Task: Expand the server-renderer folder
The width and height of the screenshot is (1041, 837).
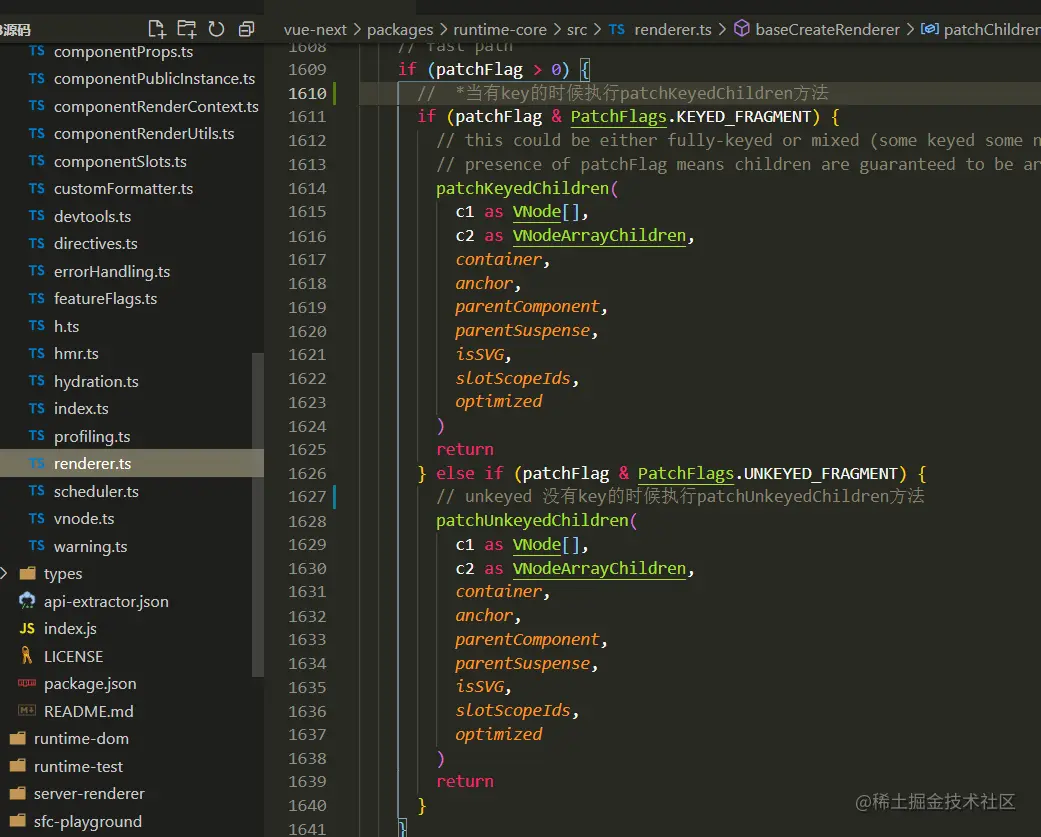Action: (89, 793)
